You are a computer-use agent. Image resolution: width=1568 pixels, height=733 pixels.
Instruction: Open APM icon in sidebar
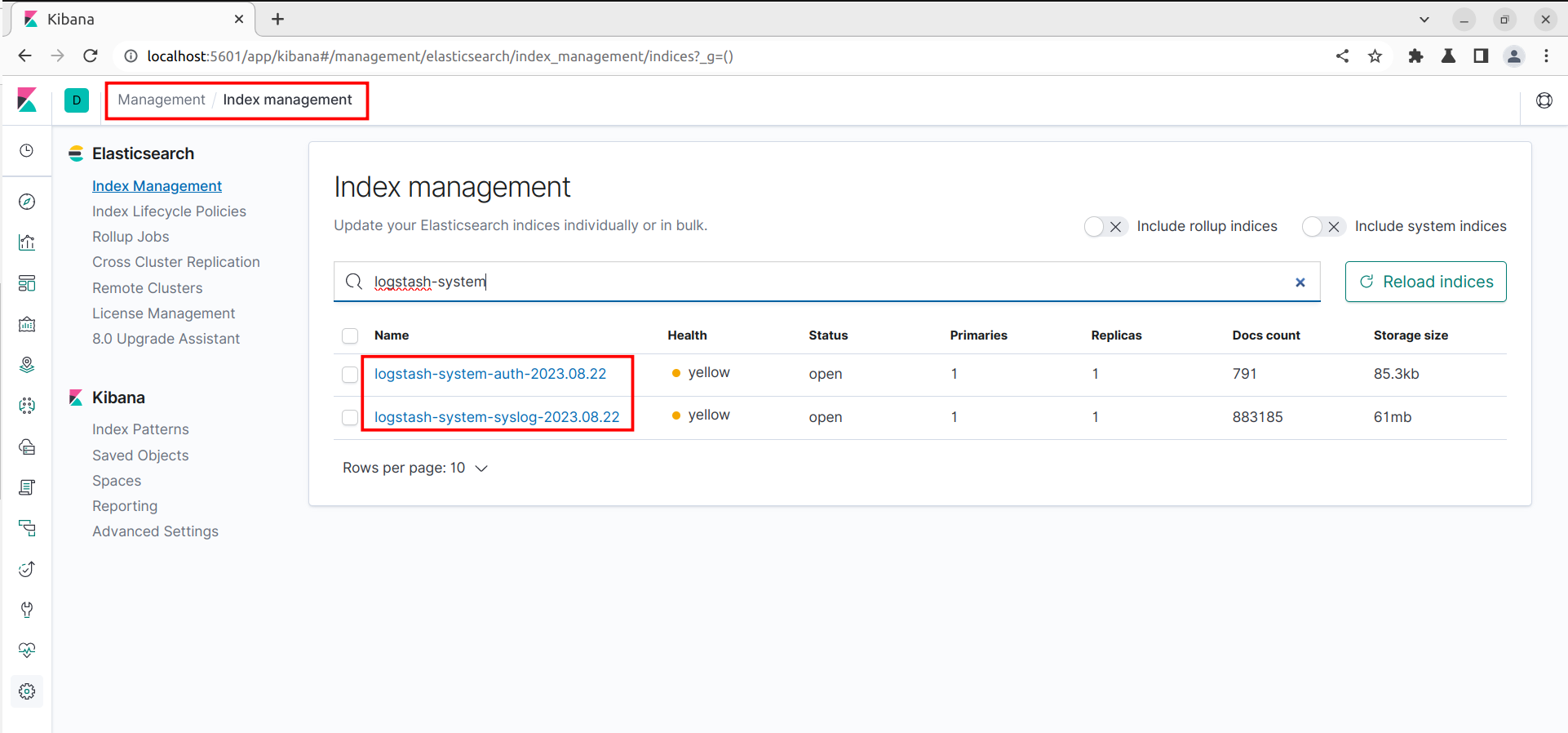coord(27,528)
